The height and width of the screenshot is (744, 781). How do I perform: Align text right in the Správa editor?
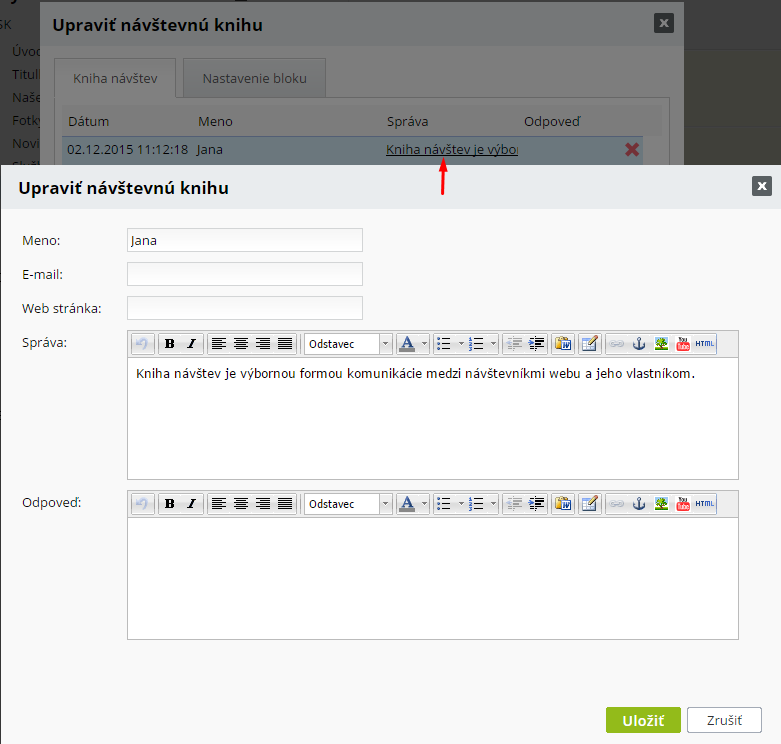pyautogui.click(x=262, y=344)
